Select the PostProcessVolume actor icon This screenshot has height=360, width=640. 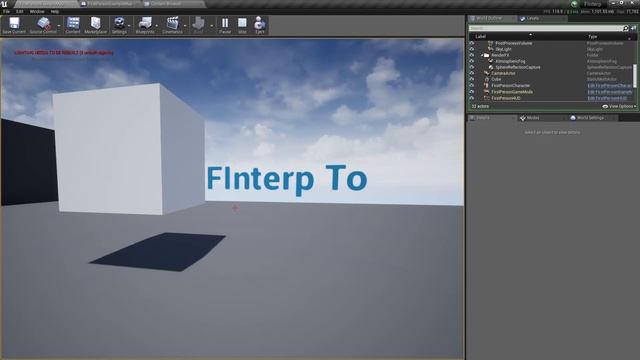coord(491,43)
